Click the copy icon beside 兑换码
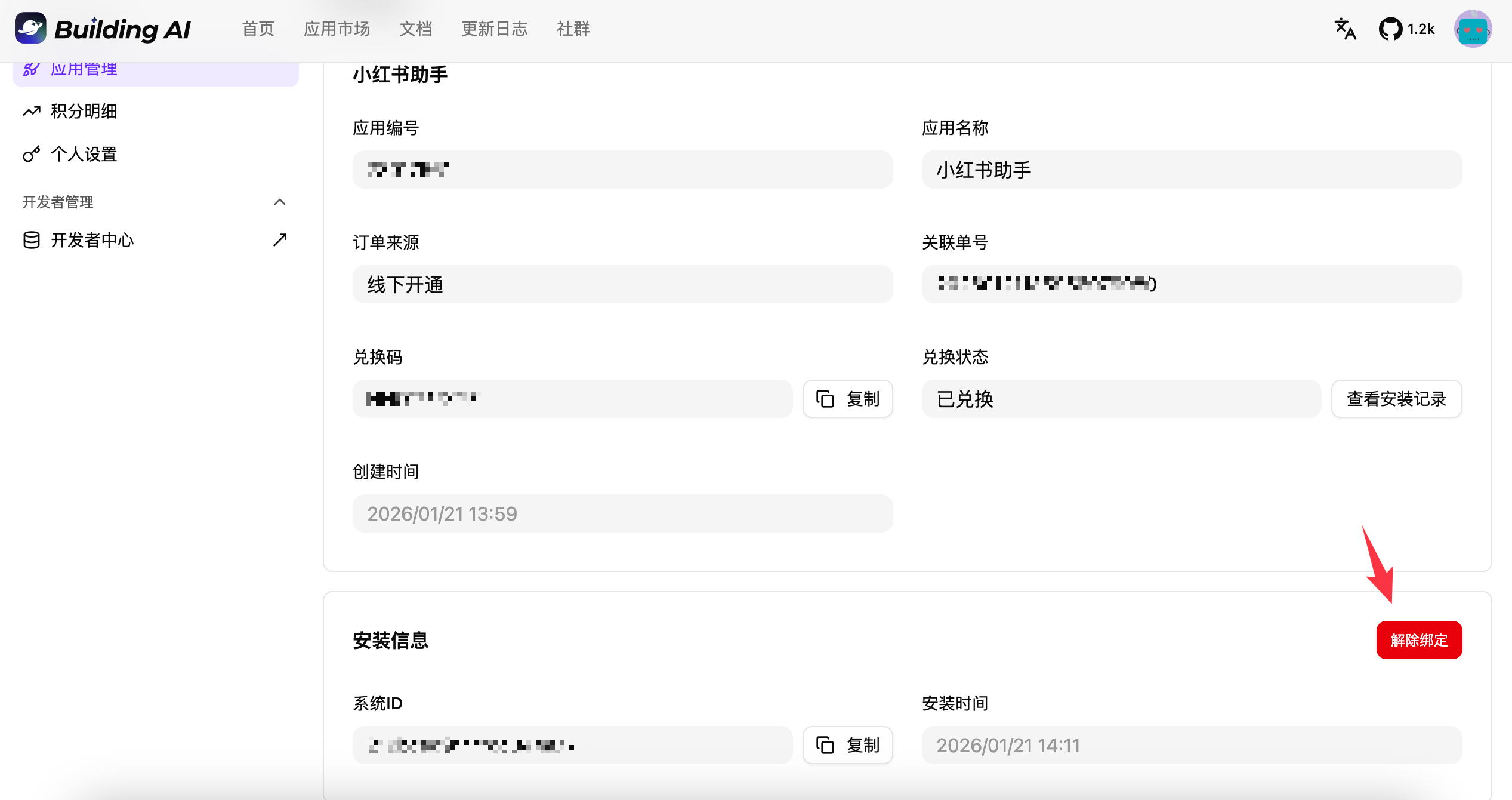The image size is (1512, 800). pyautogui.click(x=825, y=399)
